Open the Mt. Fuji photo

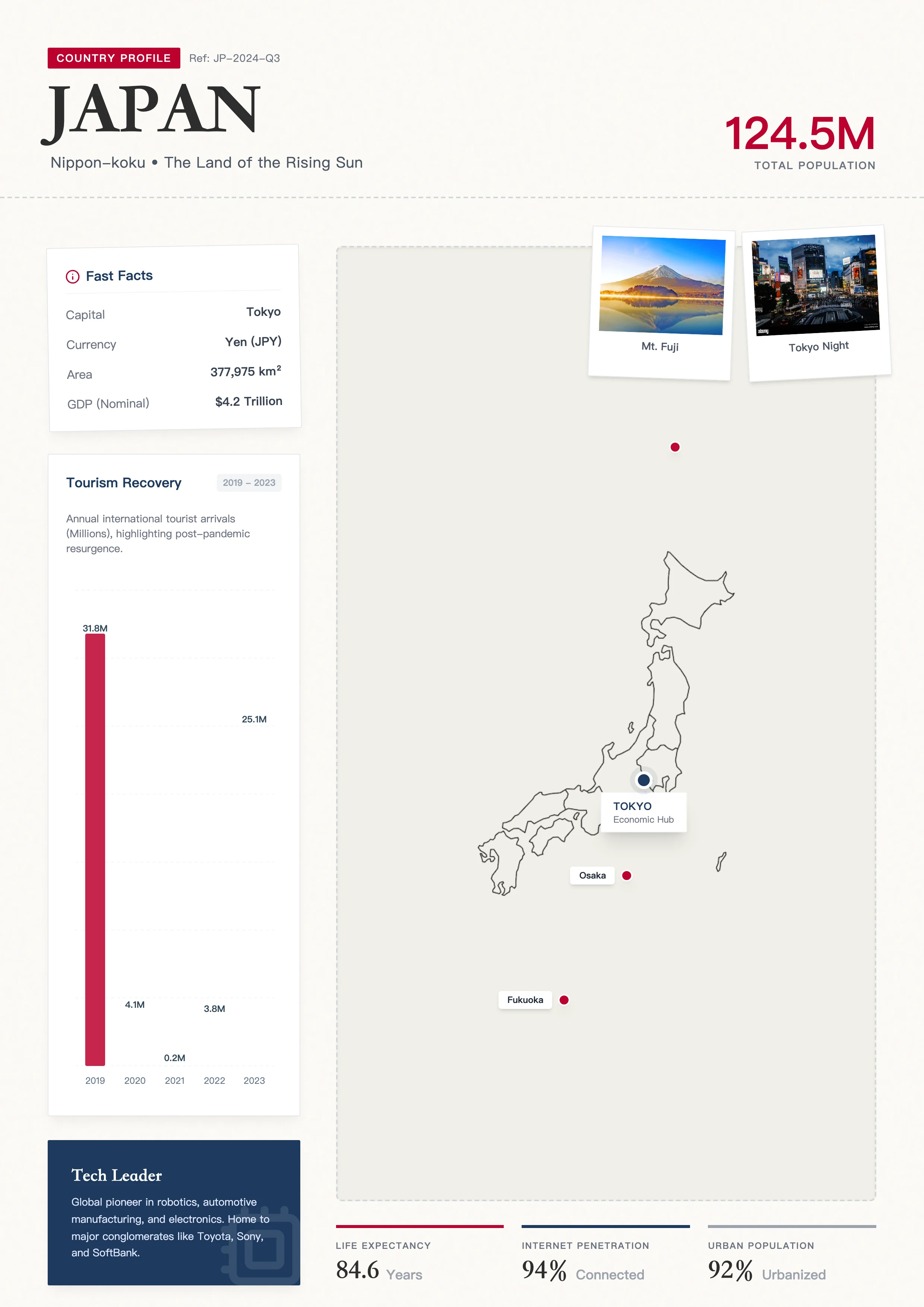pos(662,286)
